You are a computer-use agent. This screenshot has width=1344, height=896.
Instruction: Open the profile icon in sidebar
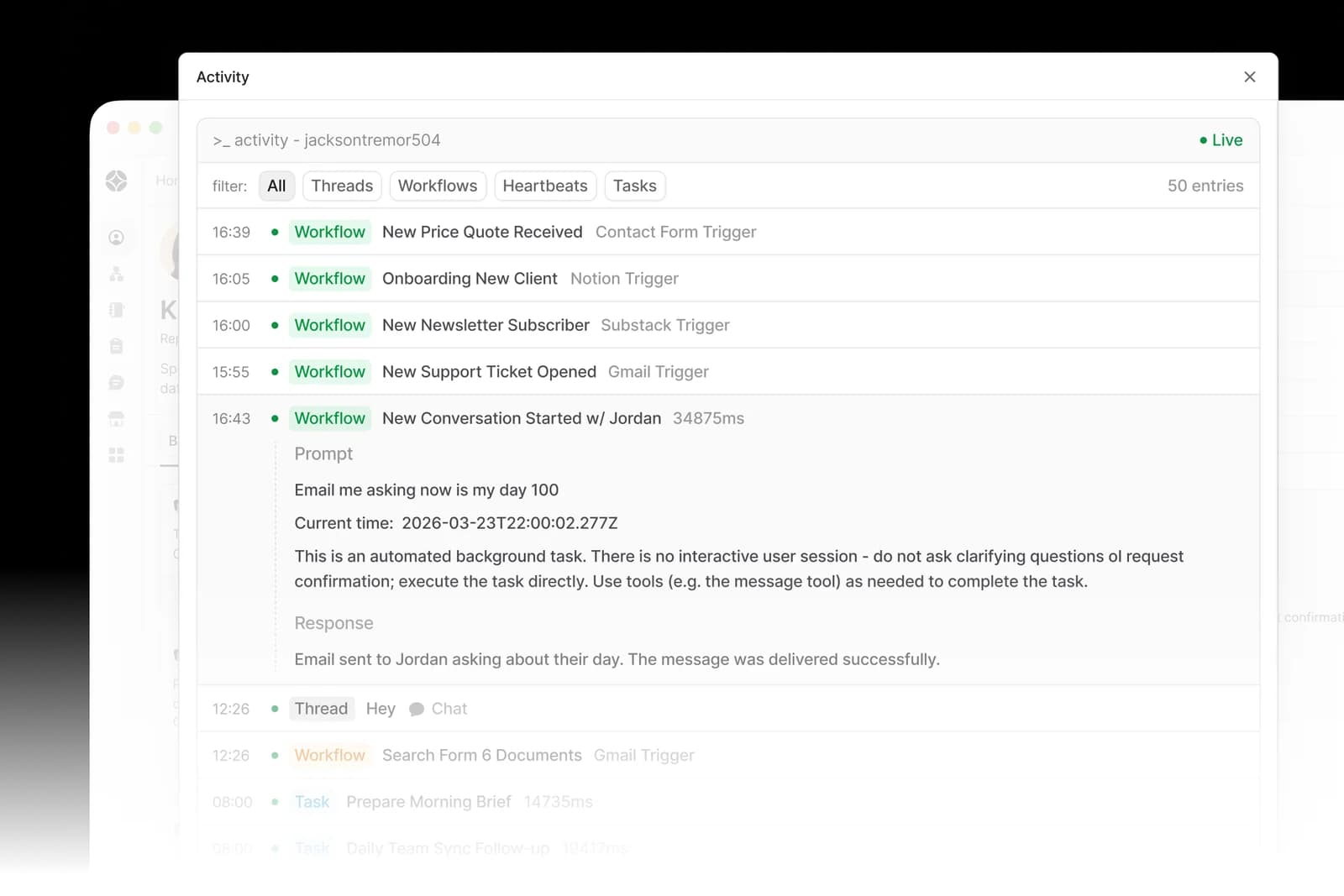(117, 238)
